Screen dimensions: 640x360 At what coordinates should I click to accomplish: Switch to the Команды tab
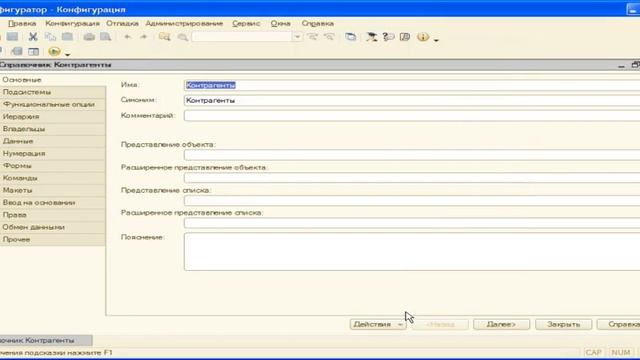tap(53, 178)
